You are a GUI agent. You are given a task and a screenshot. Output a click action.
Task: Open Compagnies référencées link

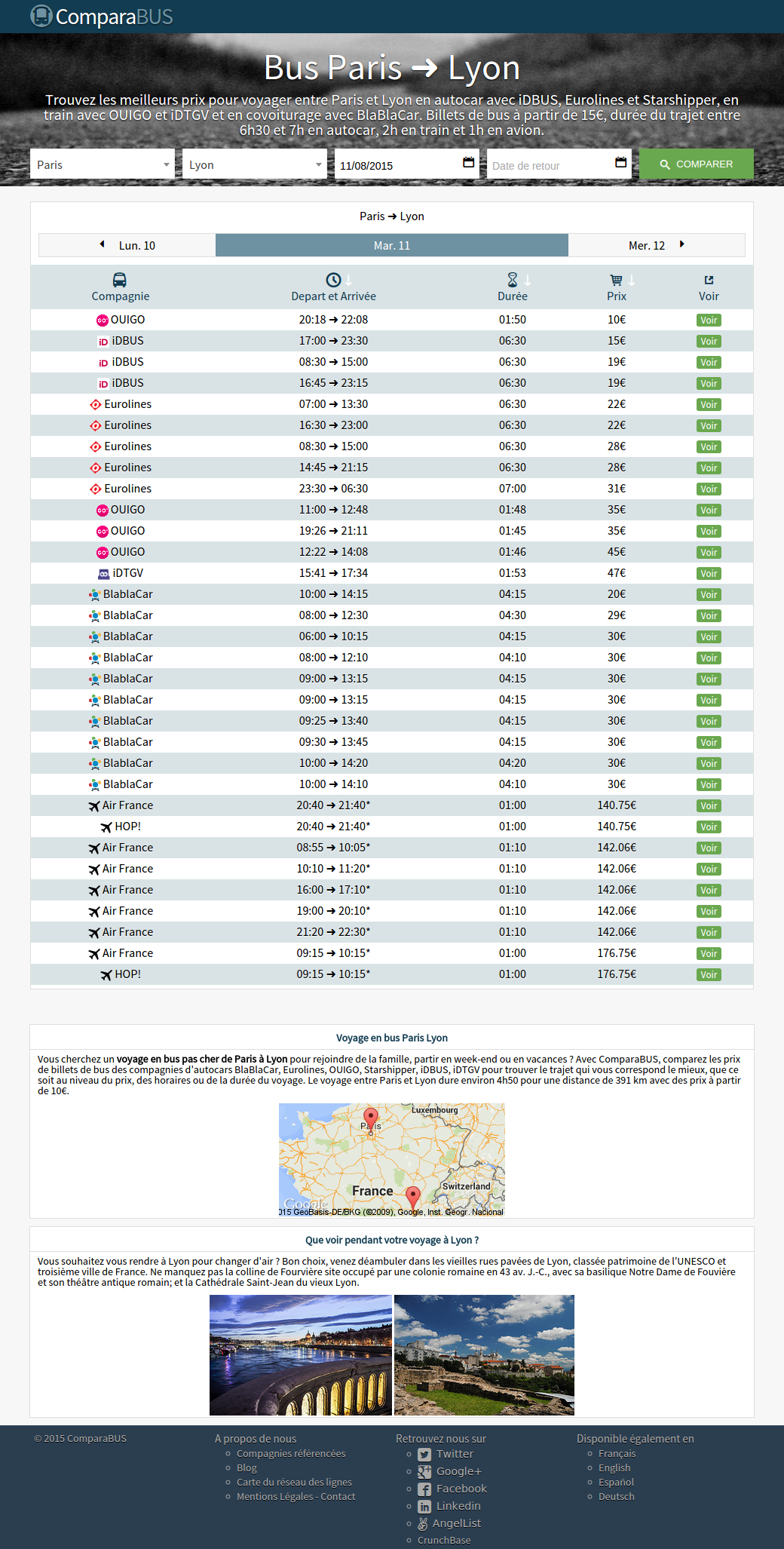pyautogui.click(x=291, y=1454)
